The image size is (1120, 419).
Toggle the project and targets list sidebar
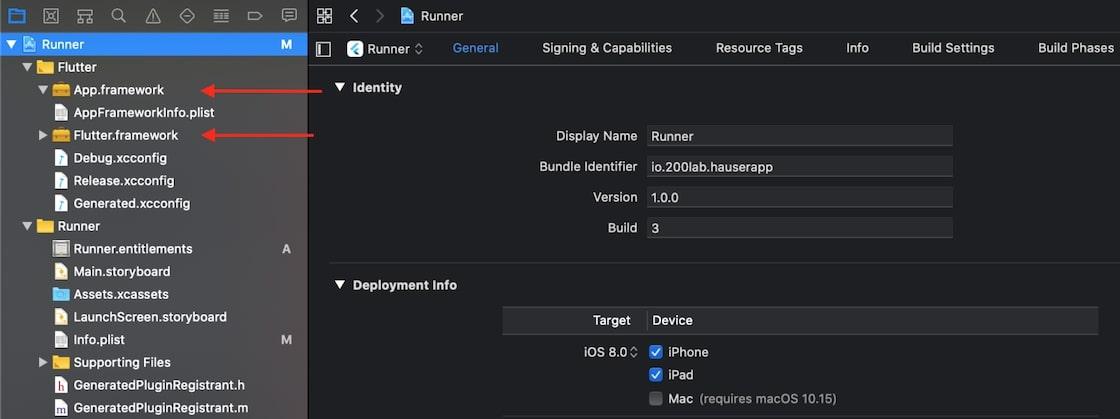click(x=323, y=48)
